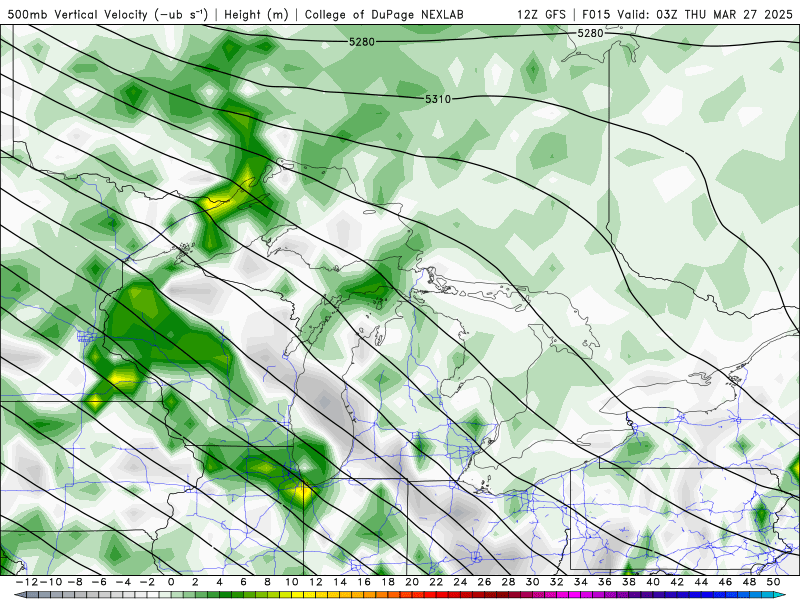Click the 'F015' forecast hour text

tap(596, 14)
